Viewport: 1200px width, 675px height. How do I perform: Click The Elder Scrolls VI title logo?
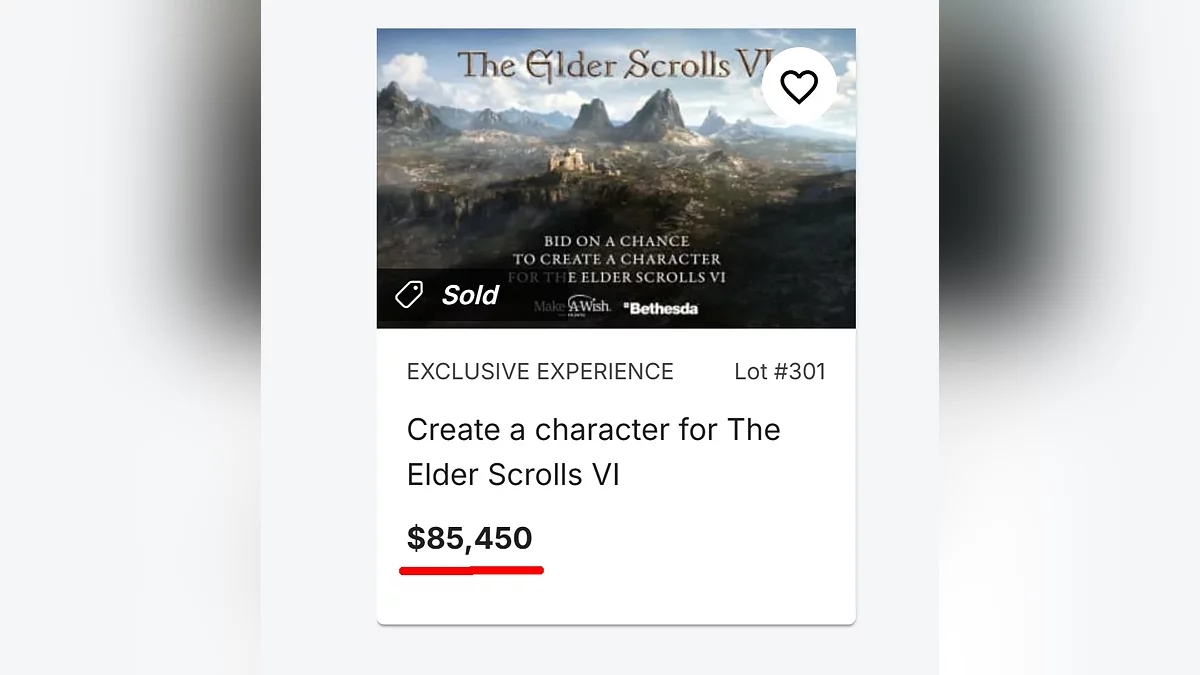pos(608,66)
